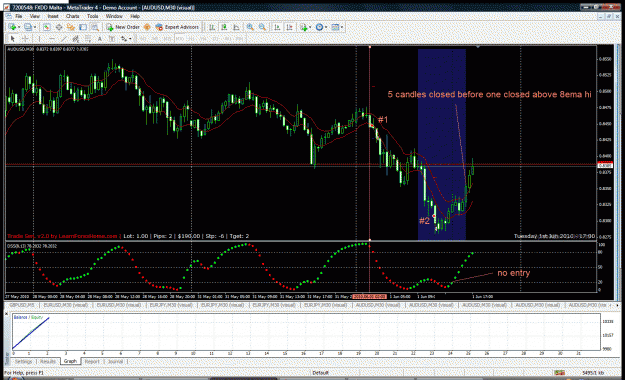Click the New Chart toolbar icon
The height and width of the screenshot is (380, 625).
pyautogui.click(x=12, y=27)
